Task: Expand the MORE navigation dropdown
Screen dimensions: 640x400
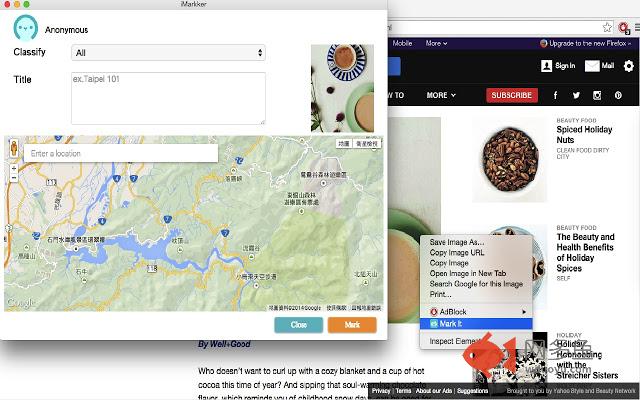Action: tap(441, 95)
